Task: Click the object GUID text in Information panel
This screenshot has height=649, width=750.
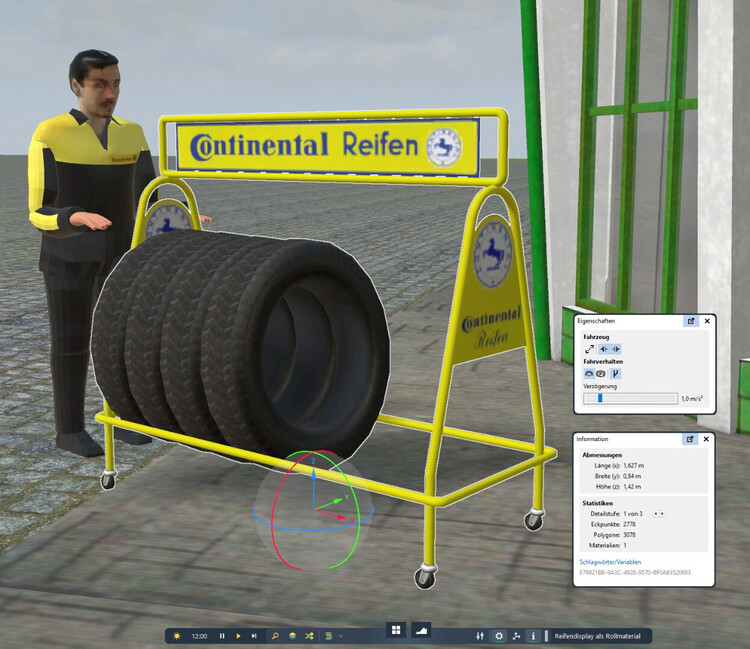Action: [635, 572]
